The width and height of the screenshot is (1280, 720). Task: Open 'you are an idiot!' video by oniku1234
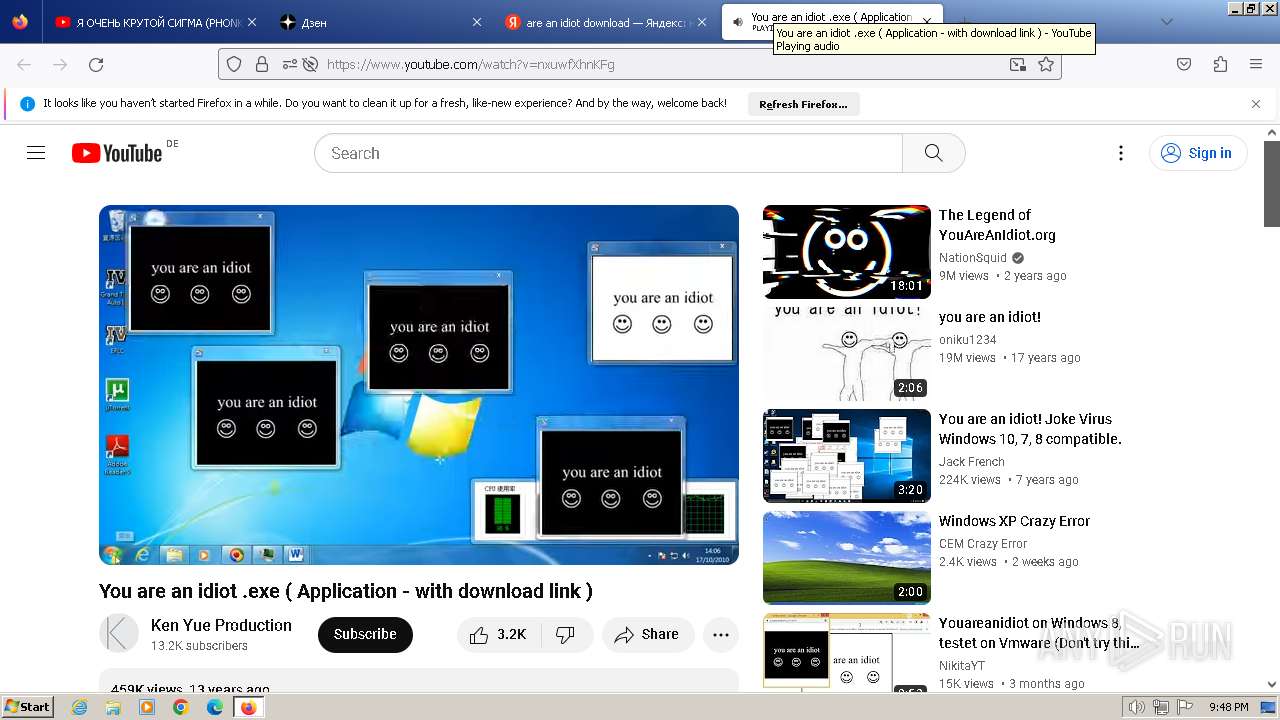pos(990,317)
